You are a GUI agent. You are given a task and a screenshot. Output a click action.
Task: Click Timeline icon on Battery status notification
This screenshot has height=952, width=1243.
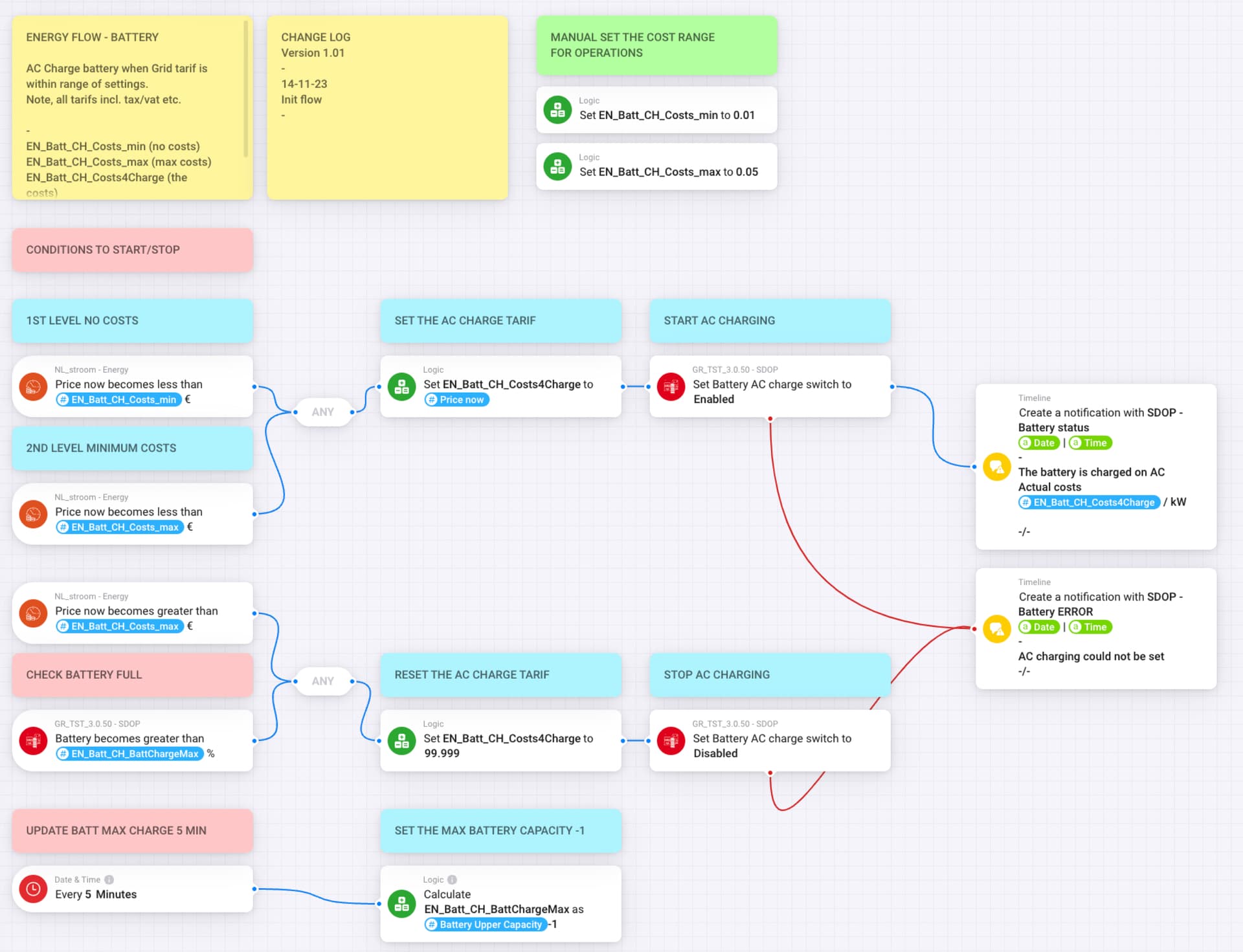coord(996,467)
